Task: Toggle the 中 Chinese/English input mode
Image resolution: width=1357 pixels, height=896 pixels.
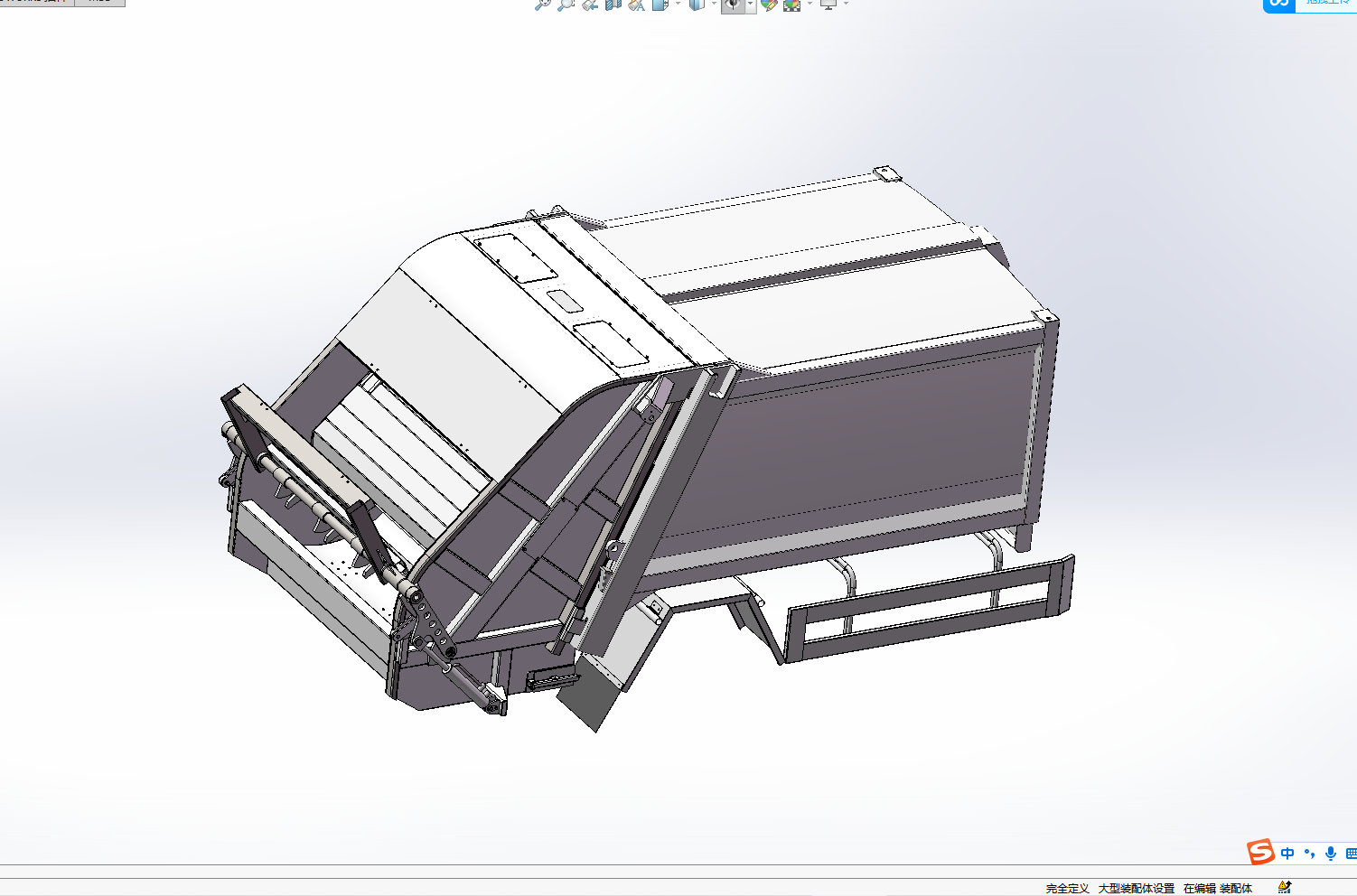Action: [1287, 854]
